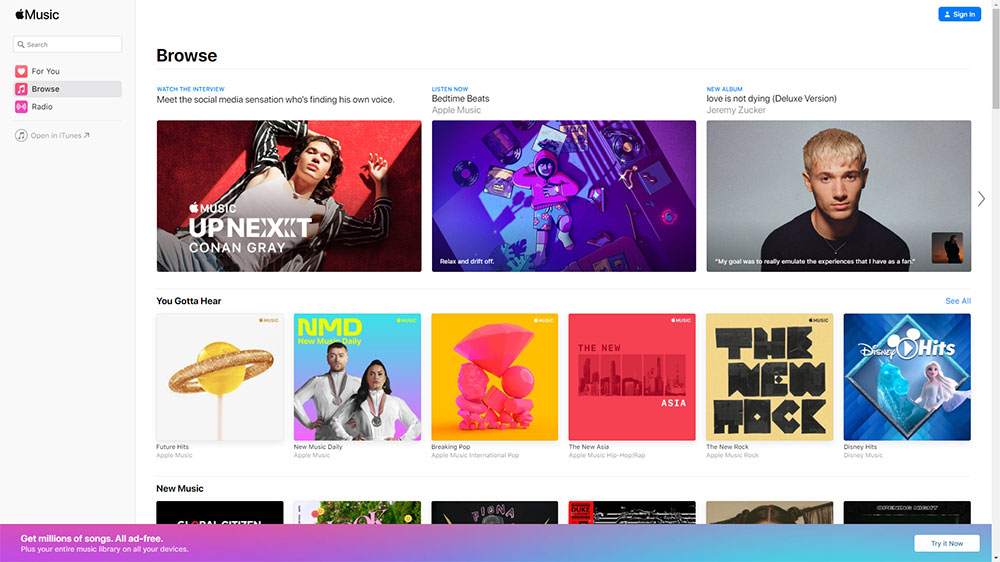This screenshot has height=562, width=1000.
Task: Click Meet the social media sensation headline
Action: coord(276,100)
